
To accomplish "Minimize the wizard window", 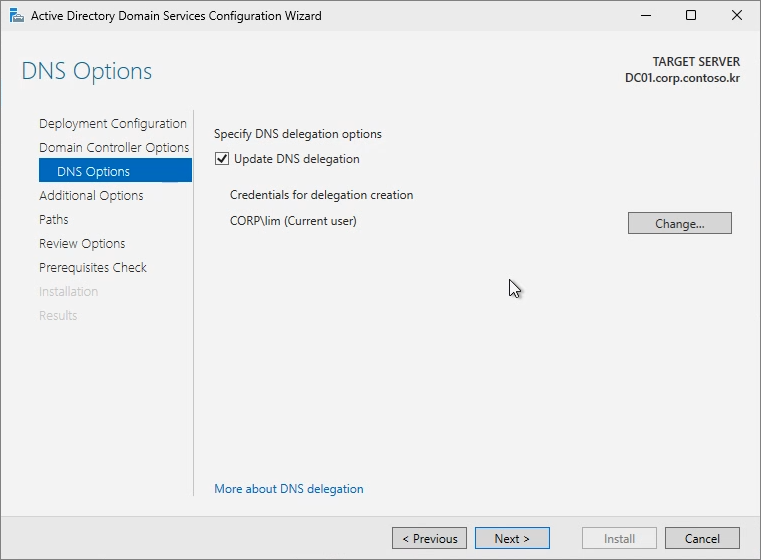I will pos(645,16).
